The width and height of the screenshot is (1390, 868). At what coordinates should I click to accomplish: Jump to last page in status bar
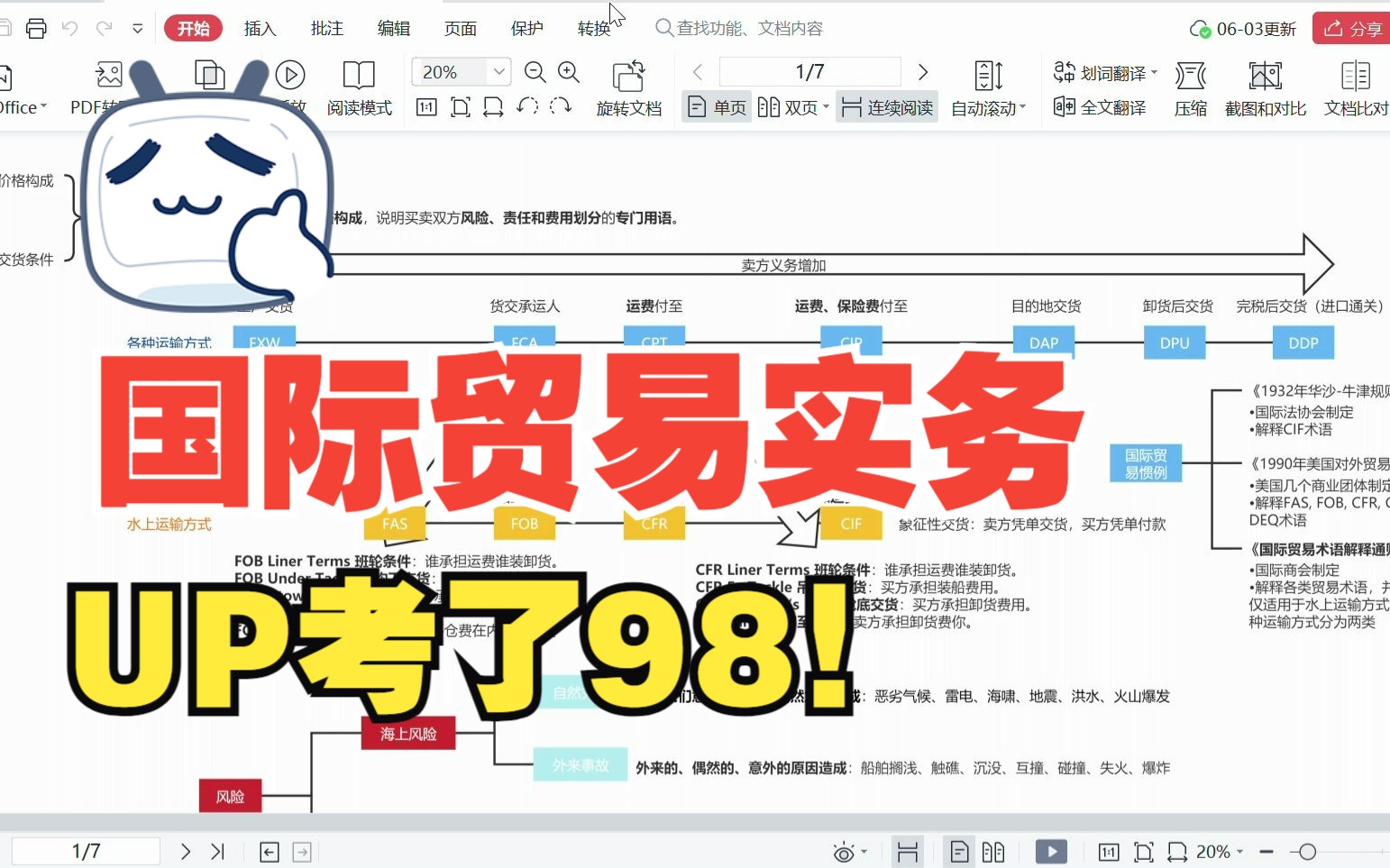click(x=217, y=851)
